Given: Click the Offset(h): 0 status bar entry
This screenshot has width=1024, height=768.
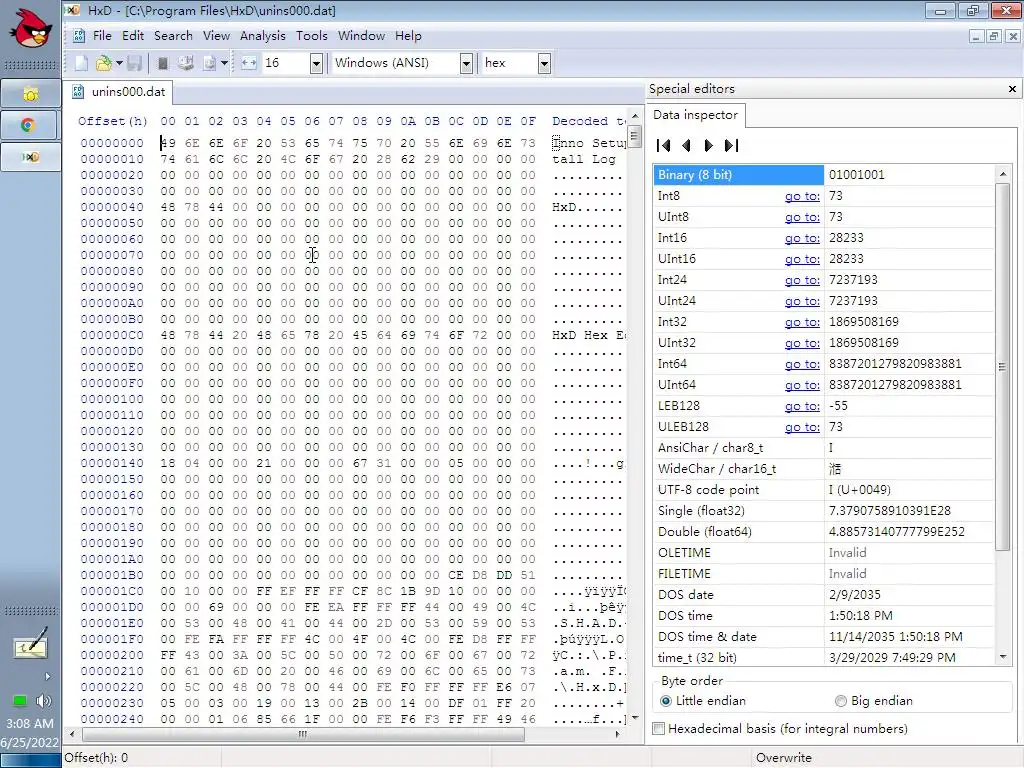Looking at the screenshot, I should click(96, 758).
